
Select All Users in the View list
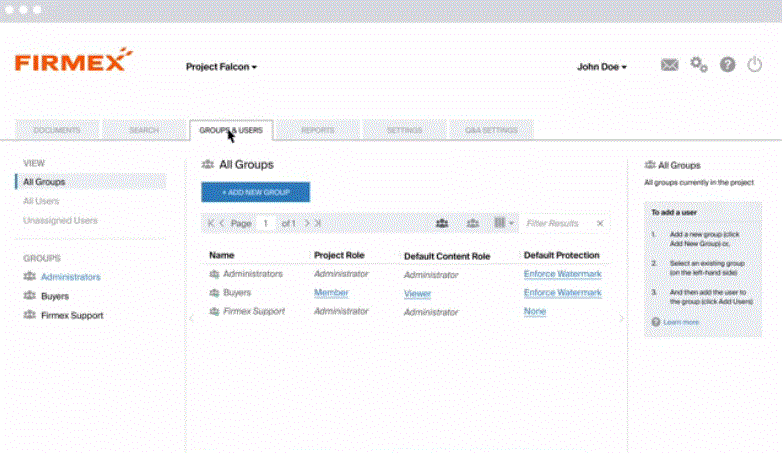pos(41,201)
